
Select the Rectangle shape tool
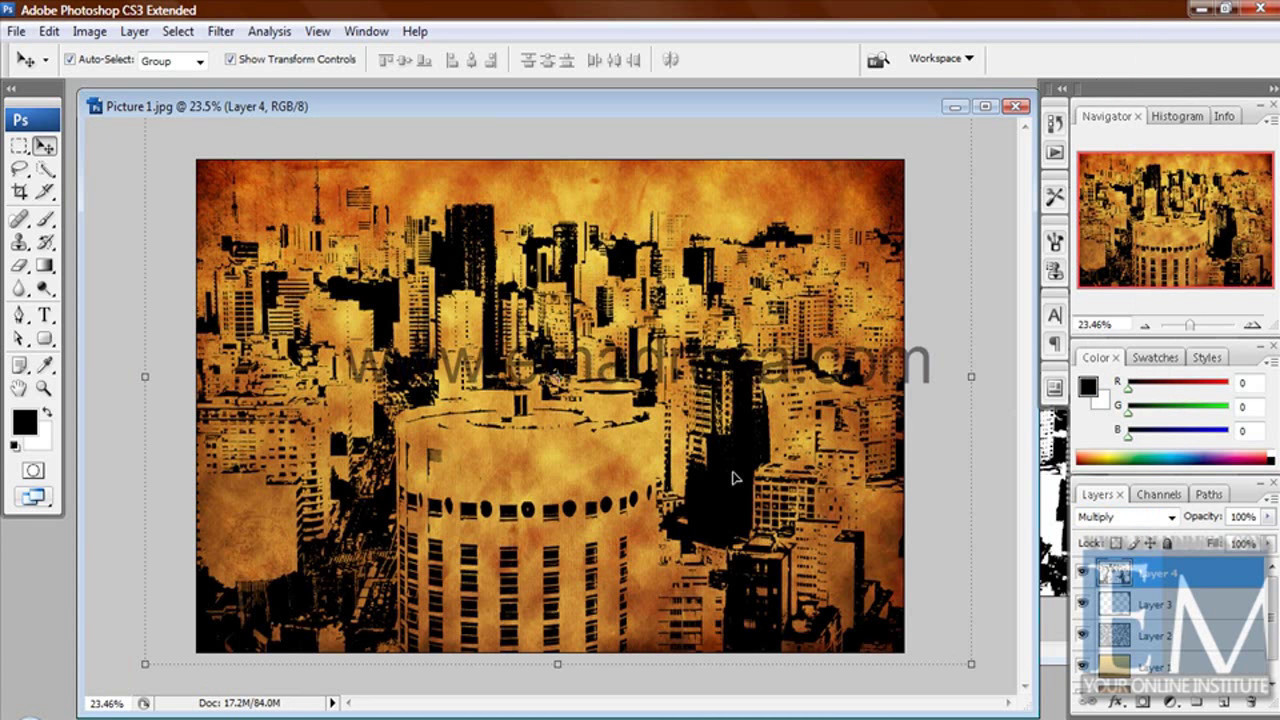(44, 339)
